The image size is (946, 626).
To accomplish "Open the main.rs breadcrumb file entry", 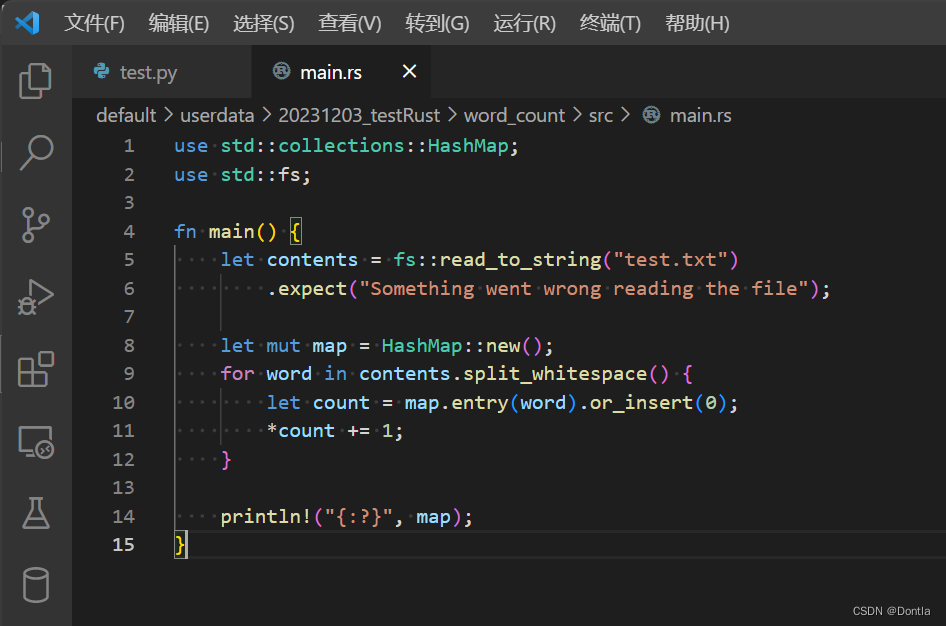I will [x=700, y=115].
